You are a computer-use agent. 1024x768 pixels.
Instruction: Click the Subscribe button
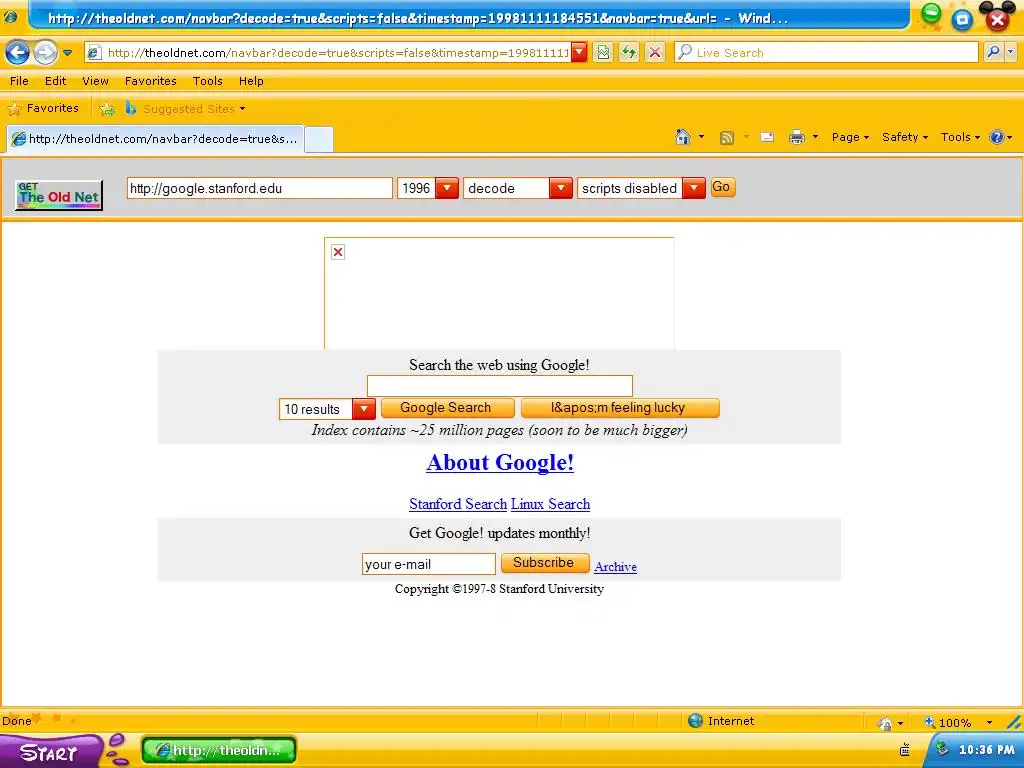click(x=545, y=563)
